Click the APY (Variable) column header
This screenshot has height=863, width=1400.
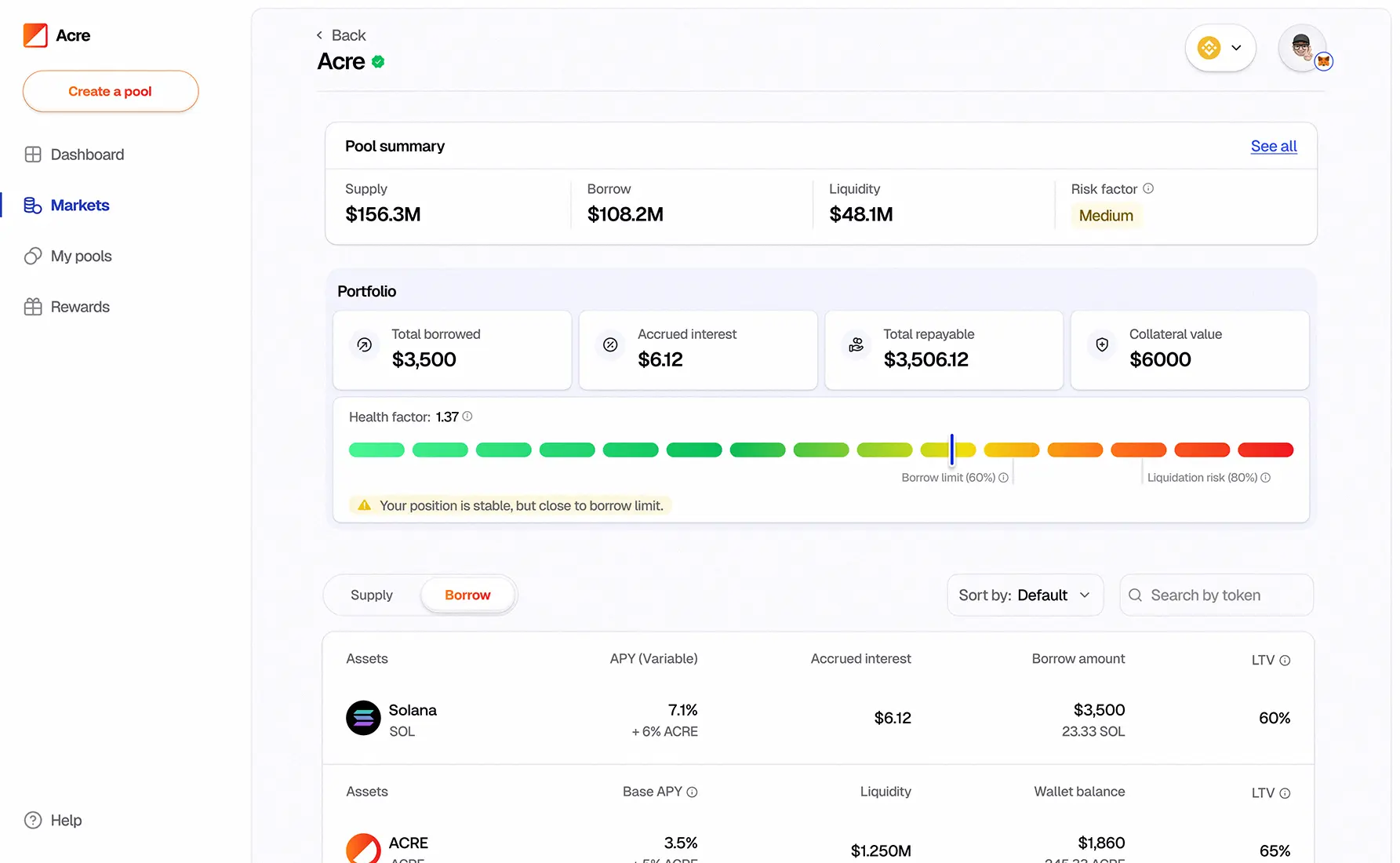[x=653, y=659]
